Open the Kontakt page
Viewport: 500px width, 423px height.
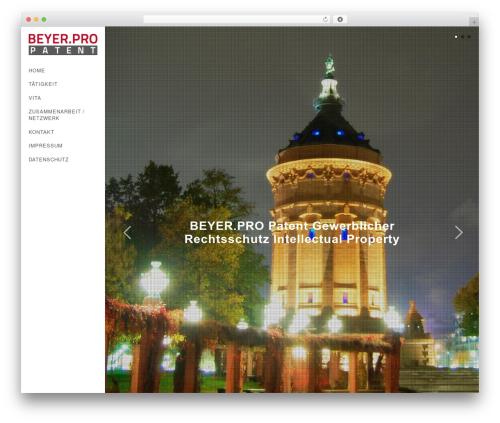click(x=41, y=132)
